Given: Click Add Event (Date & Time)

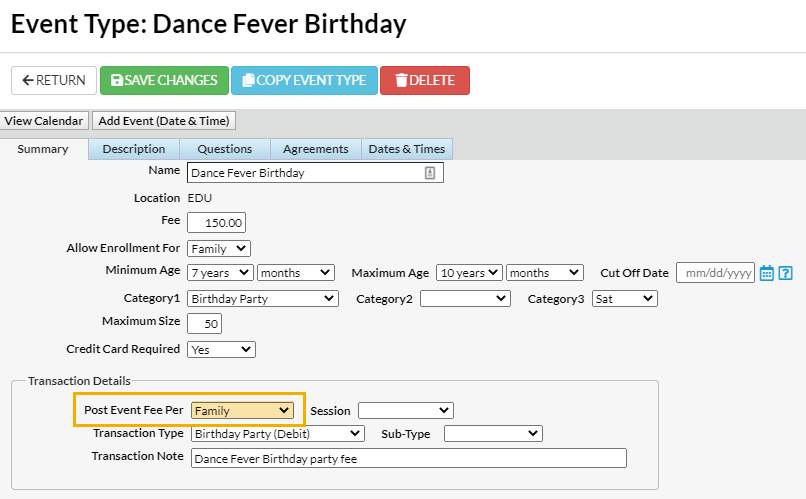Looking at the screenshot, I should (164, 121).
